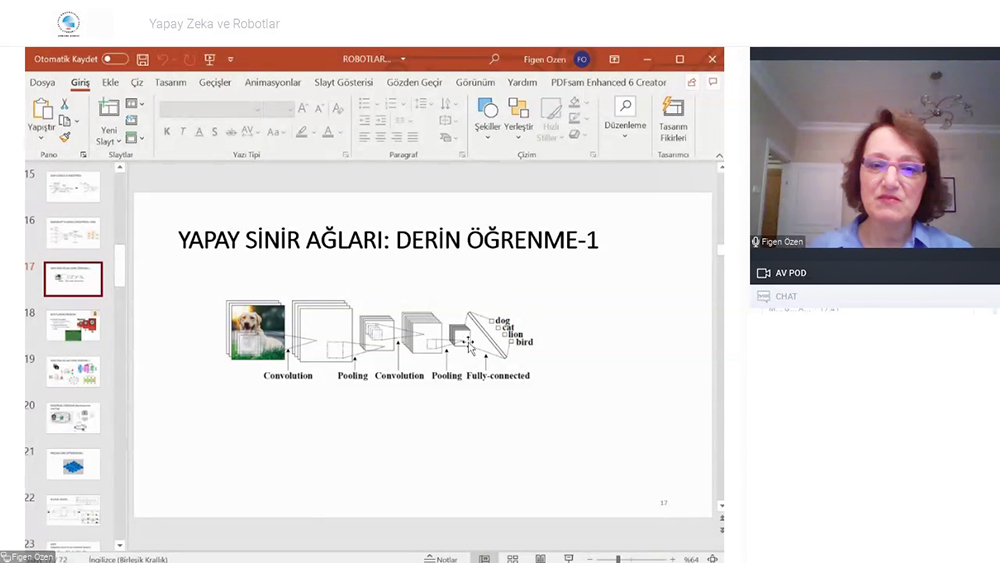Toggle strikethrough button

pos(231,132)
